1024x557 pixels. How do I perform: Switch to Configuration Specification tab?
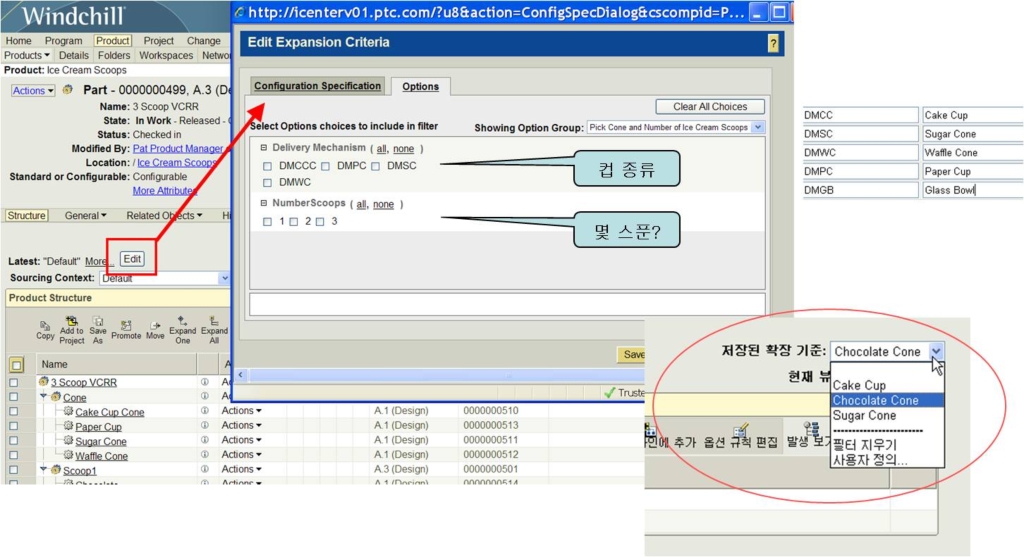(x=317, y=86)
